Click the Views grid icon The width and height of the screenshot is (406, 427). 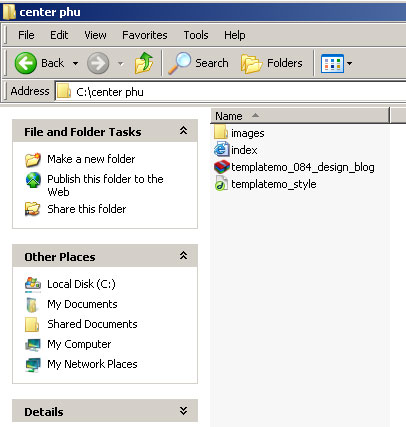tap(332, 63)
